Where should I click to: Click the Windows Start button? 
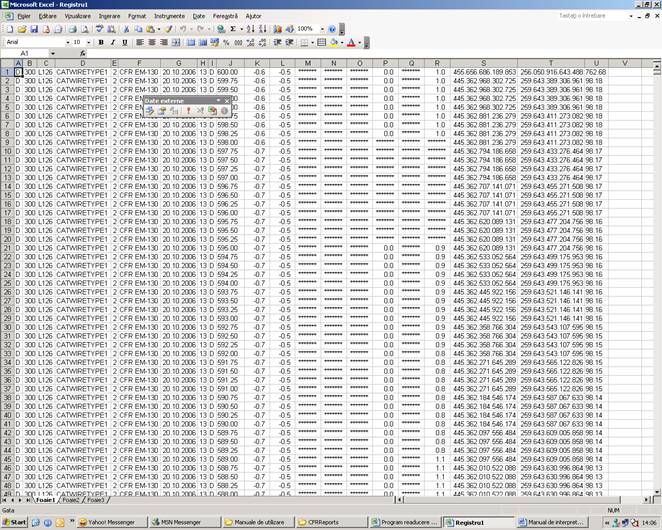15,521
